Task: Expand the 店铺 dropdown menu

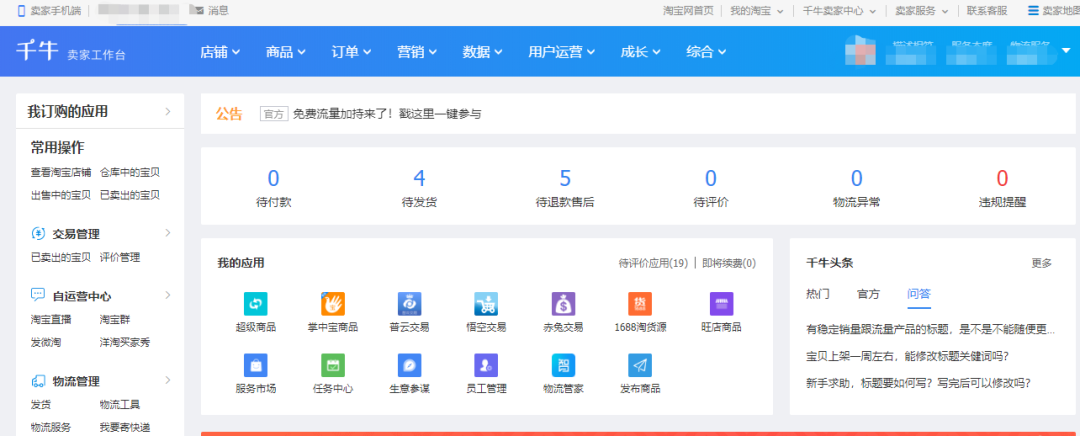Action: [x=220, y=52]
